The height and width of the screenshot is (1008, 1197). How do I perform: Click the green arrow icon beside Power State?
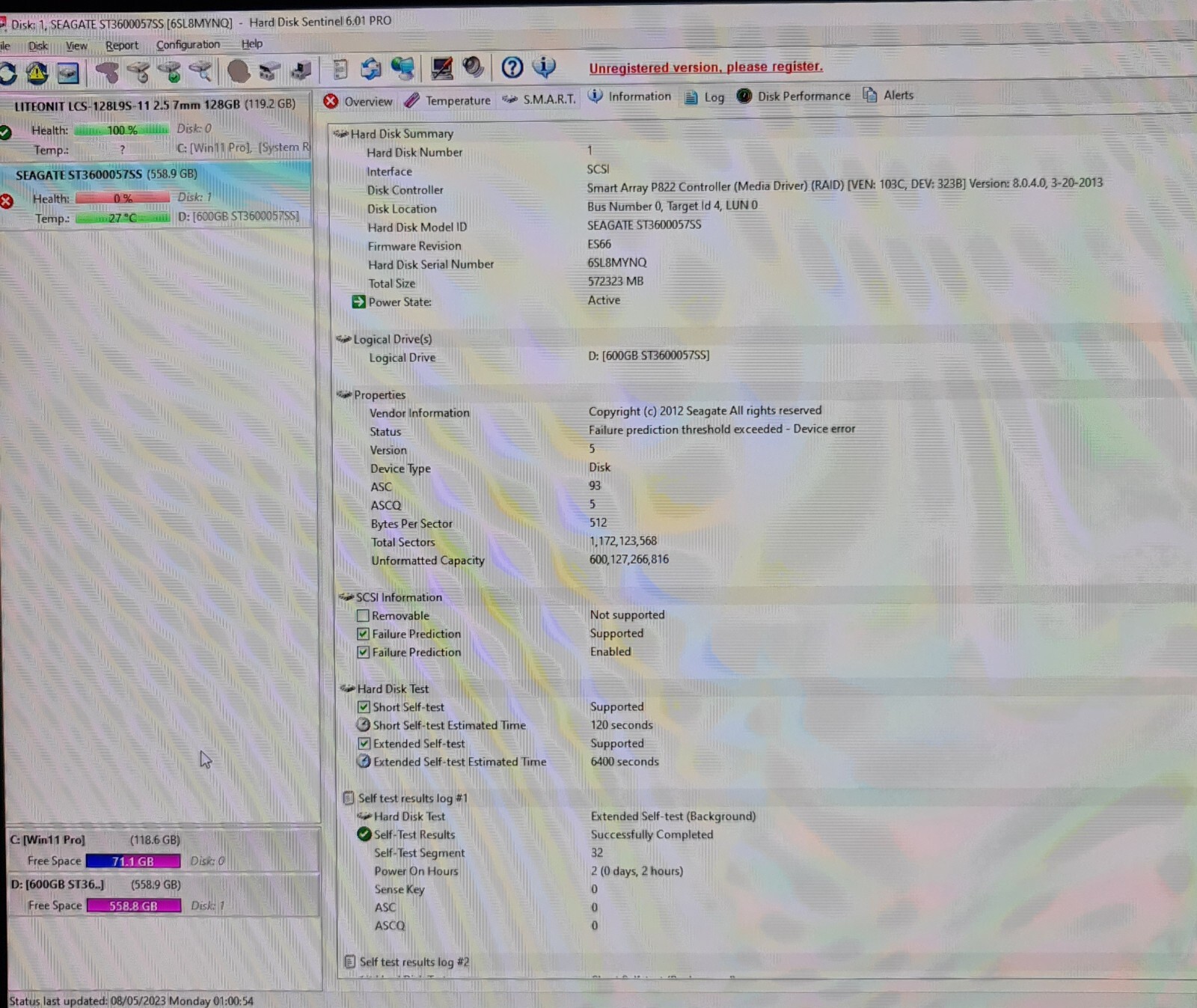click(359, 302)
